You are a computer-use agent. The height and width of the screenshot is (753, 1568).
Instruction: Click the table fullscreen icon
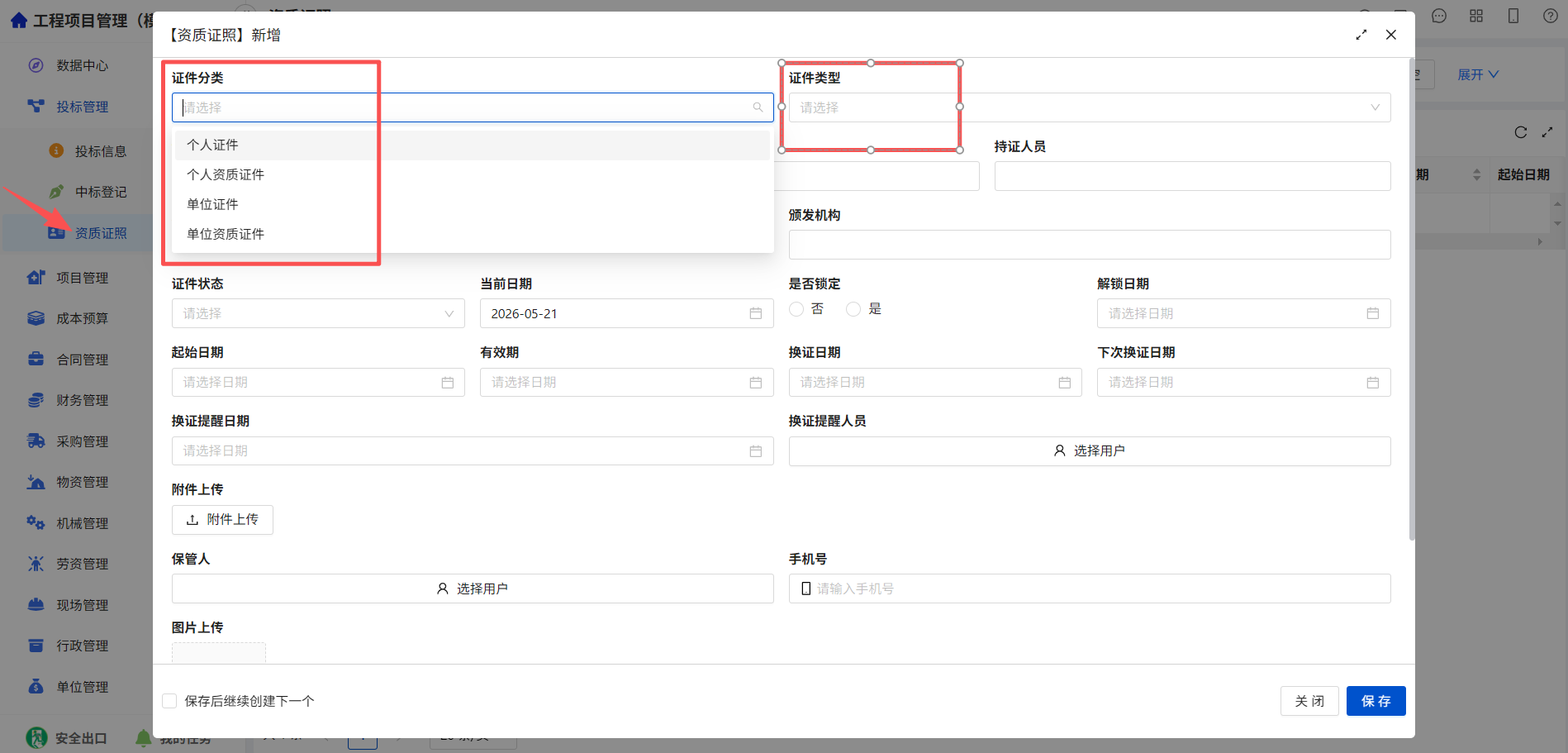(1547, 132)
